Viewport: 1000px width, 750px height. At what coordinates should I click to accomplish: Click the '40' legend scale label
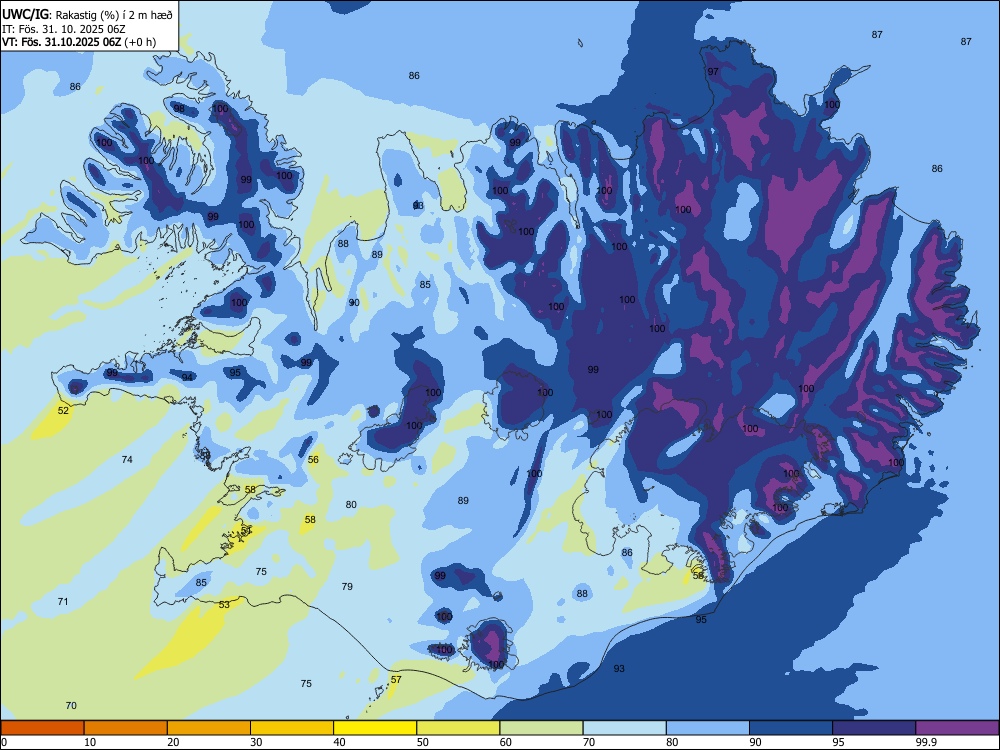[339, 742]
